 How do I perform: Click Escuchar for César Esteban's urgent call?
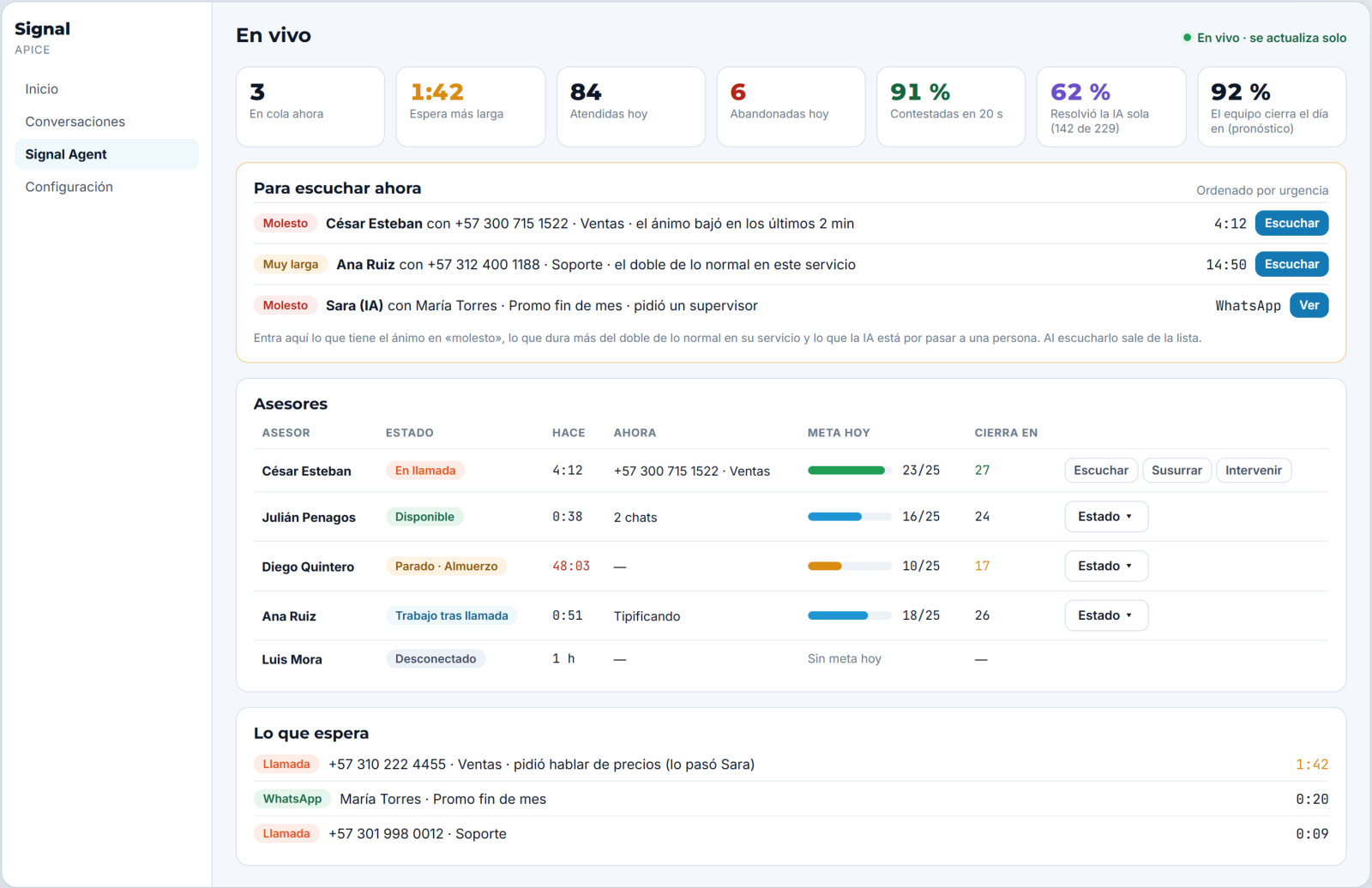click(1291, 223)
